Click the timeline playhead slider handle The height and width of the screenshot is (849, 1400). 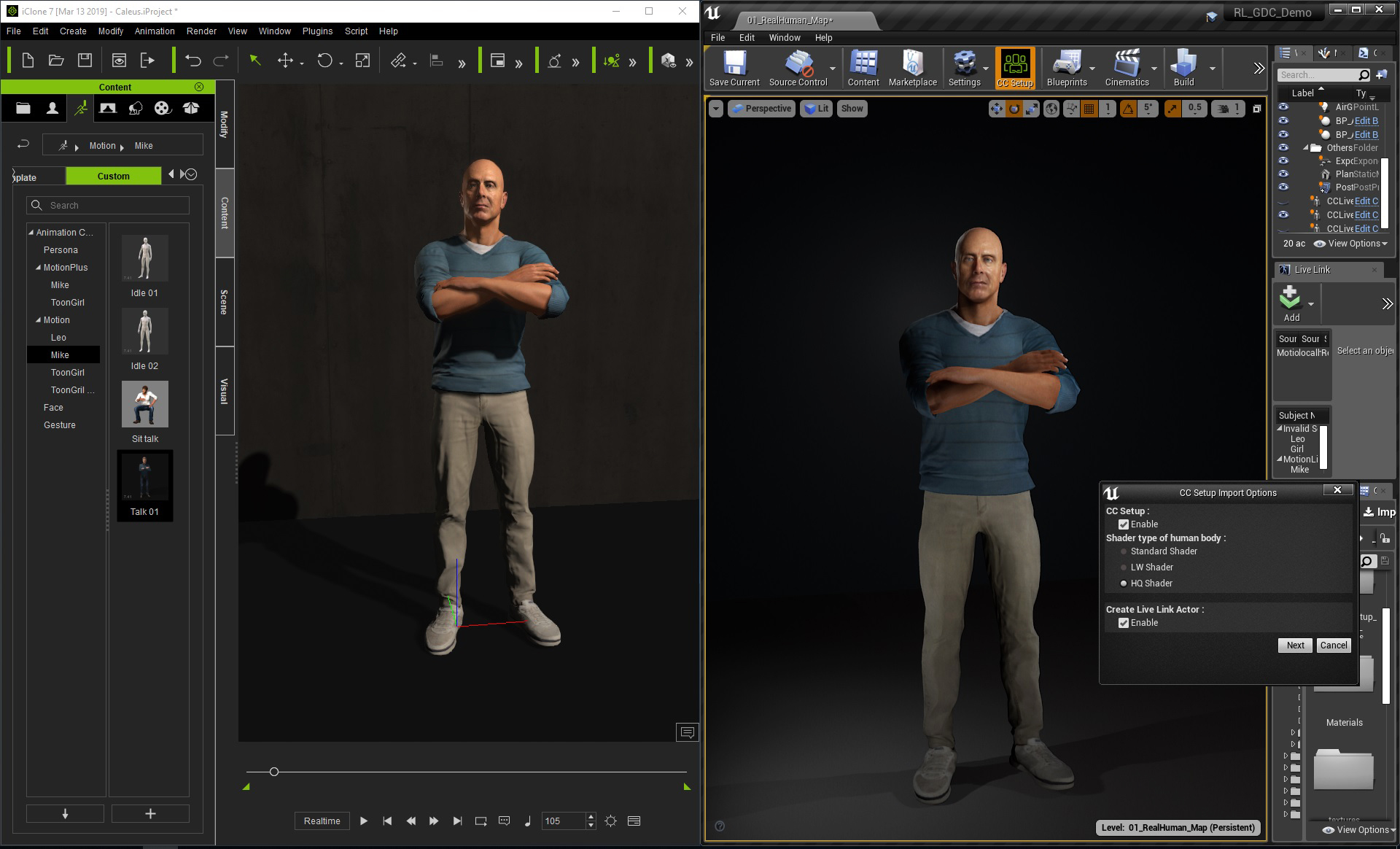point(274,772)
